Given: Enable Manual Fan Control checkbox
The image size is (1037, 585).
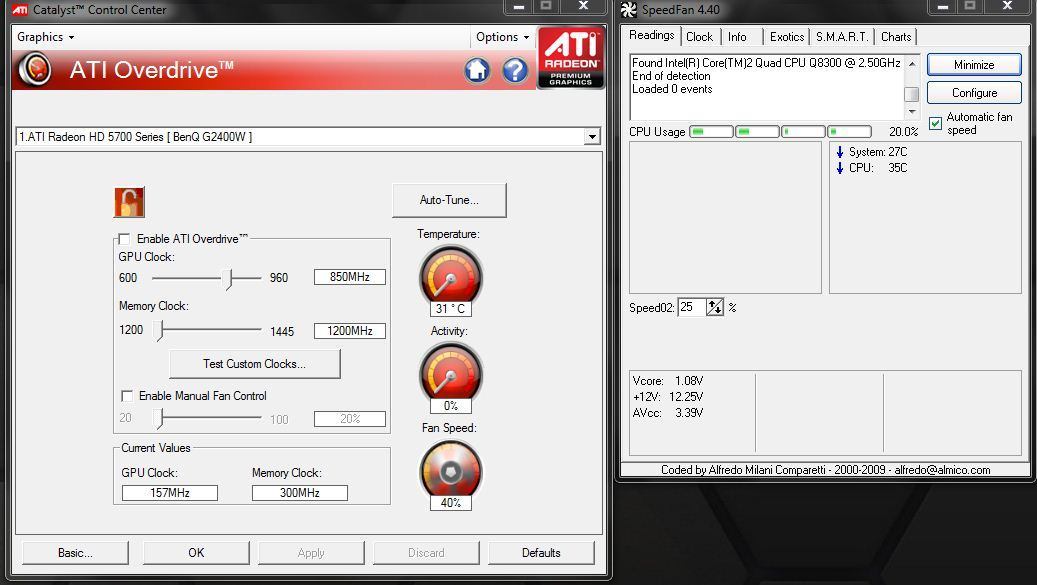Looking at the screenshot, I should point(127,396).
